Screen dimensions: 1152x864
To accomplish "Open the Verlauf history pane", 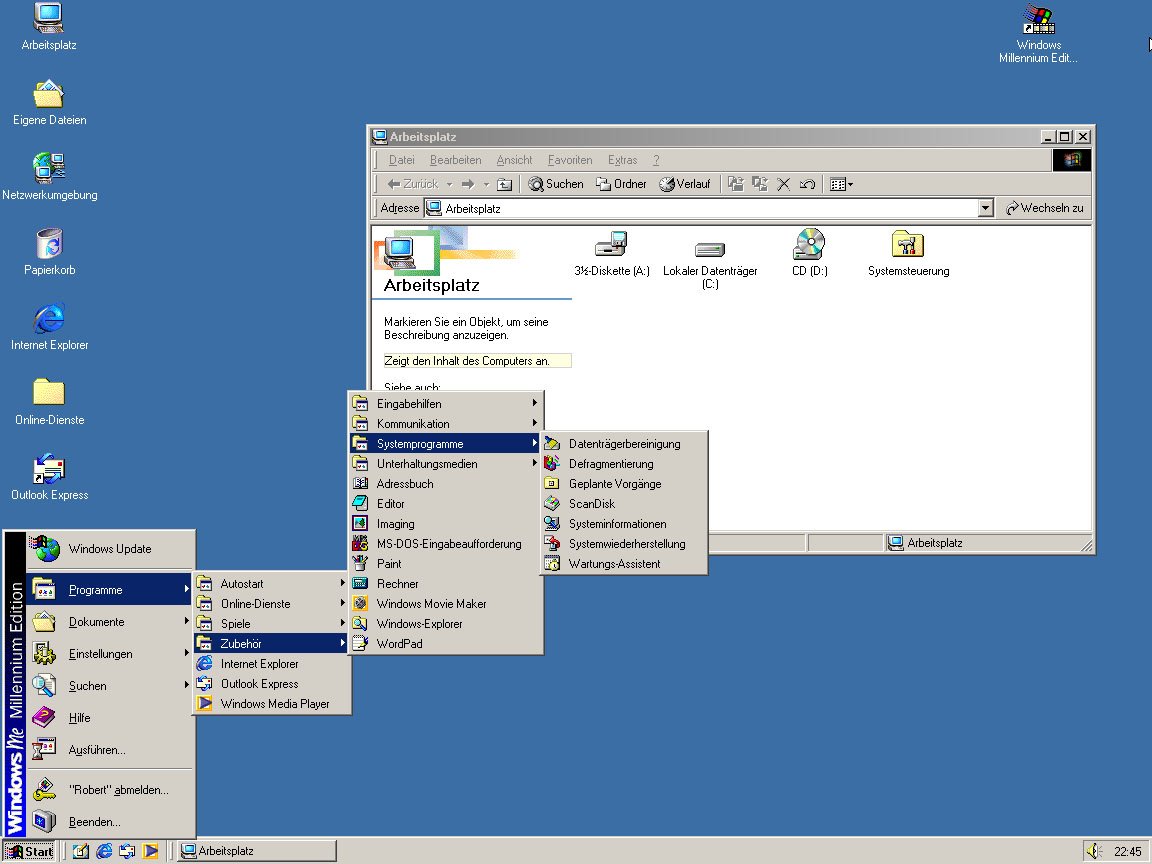I will click(684, 184).
